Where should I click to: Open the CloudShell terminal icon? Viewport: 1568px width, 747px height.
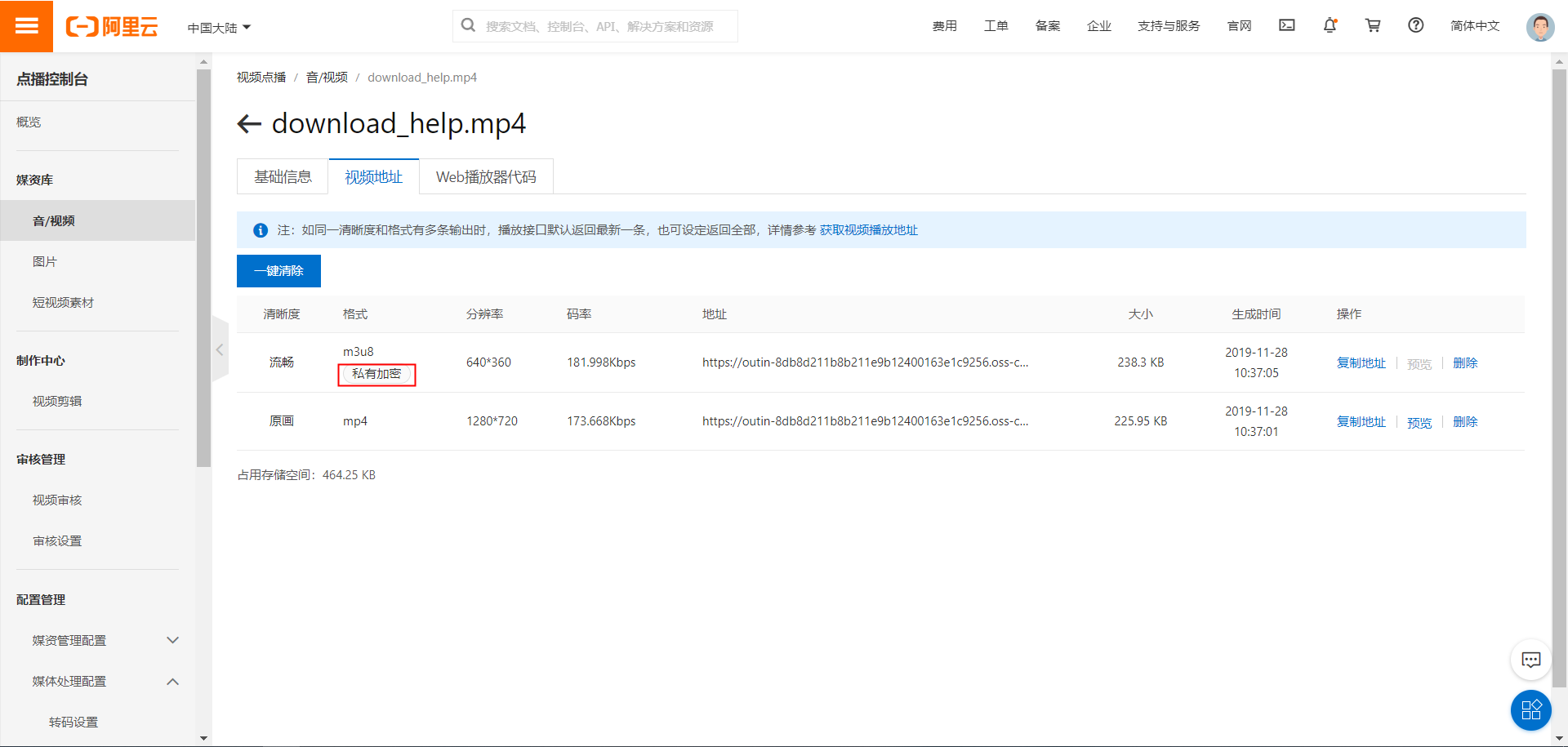[x=1286, y=25]
